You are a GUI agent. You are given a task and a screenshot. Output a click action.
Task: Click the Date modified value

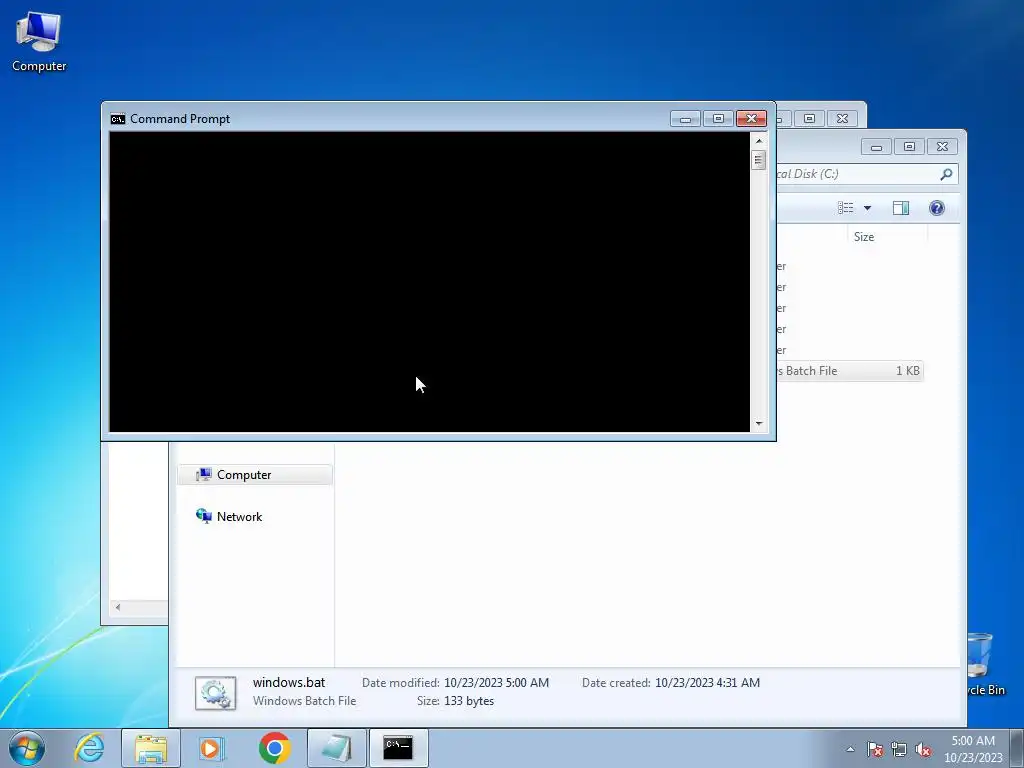point(496,683)
